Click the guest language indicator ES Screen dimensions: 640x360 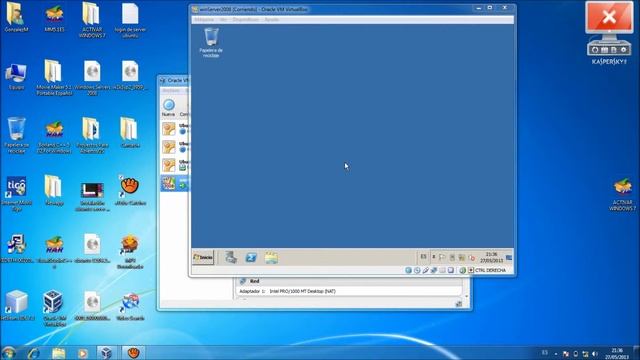423,257
